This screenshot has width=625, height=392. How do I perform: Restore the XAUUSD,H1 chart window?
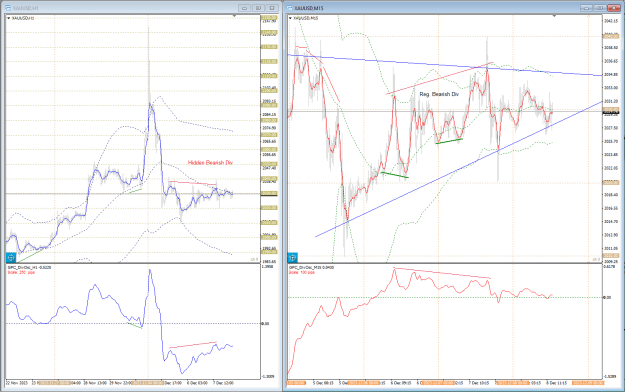(258, 8)
